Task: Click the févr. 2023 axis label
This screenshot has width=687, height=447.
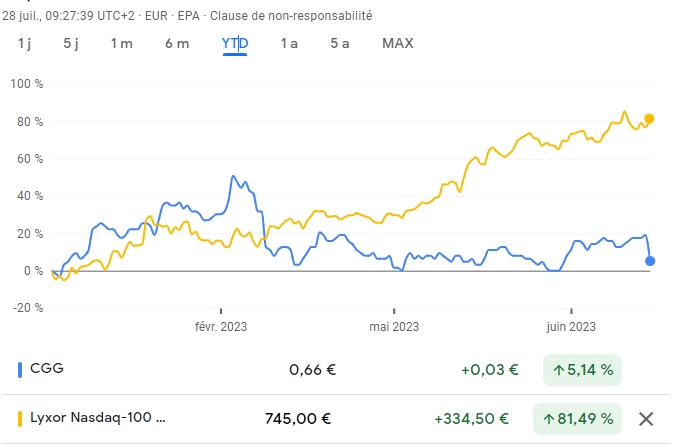Action: (221, 326)
